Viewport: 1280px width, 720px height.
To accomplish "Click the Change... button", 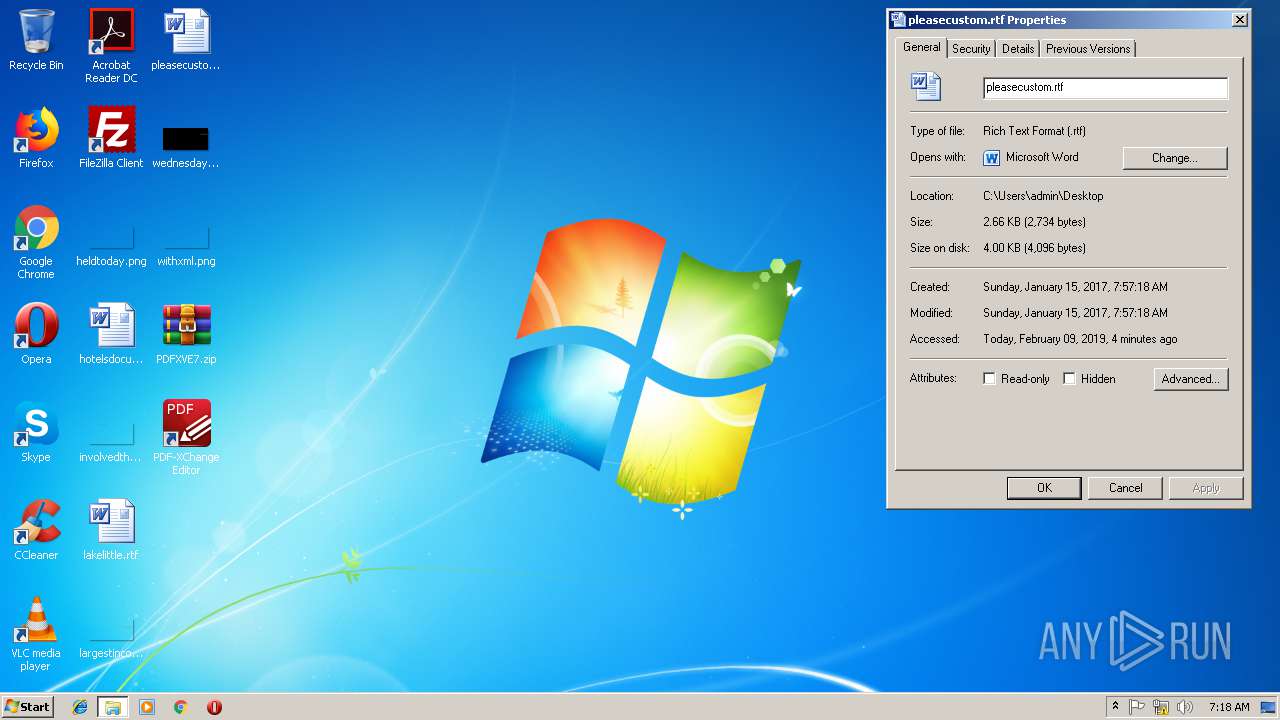I will pyautogui.click(x=1175, y=158).
